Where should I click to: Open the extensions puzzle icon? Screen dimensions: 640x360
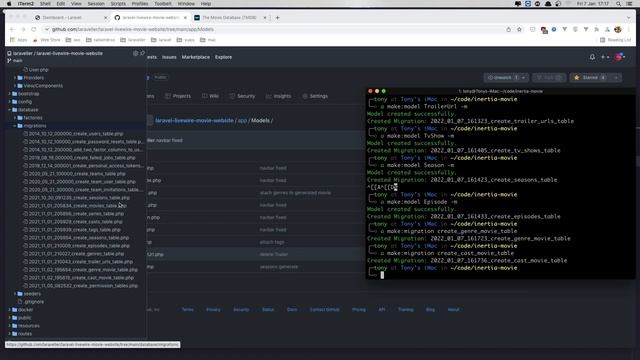coord(596,29)
